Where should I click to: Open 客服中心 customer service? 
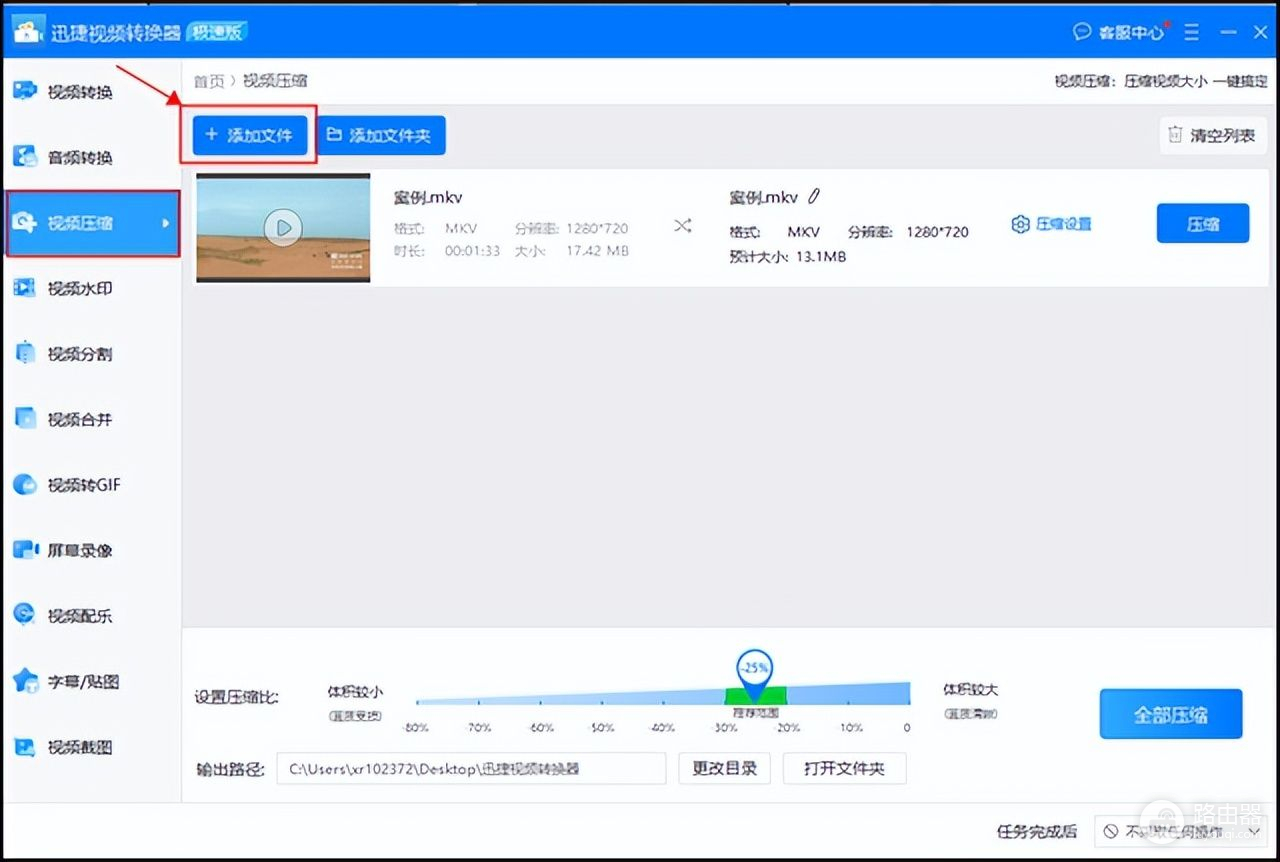click(x=1119, y=32)
